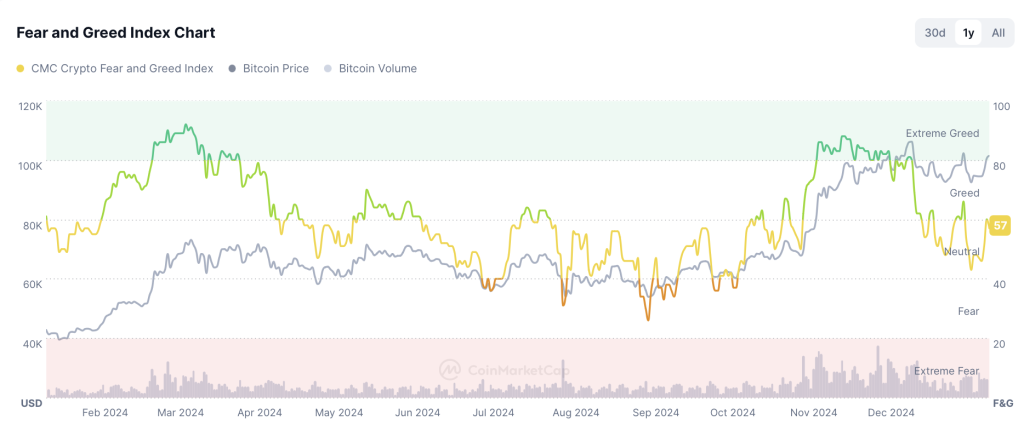Click the 120K price axis label
Screen dimensions: 1024x437
(x=30, y=106)
